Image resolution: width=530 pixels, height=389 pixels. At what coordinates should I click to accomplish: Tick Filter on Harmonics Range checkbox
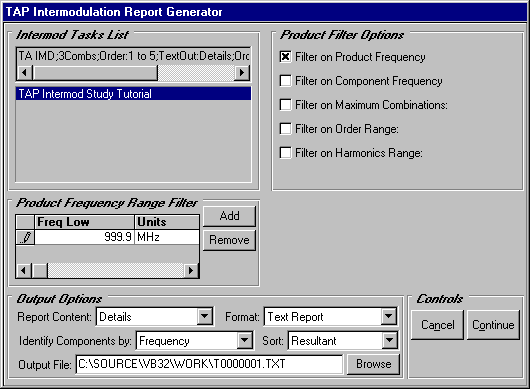tap(285, 153)
